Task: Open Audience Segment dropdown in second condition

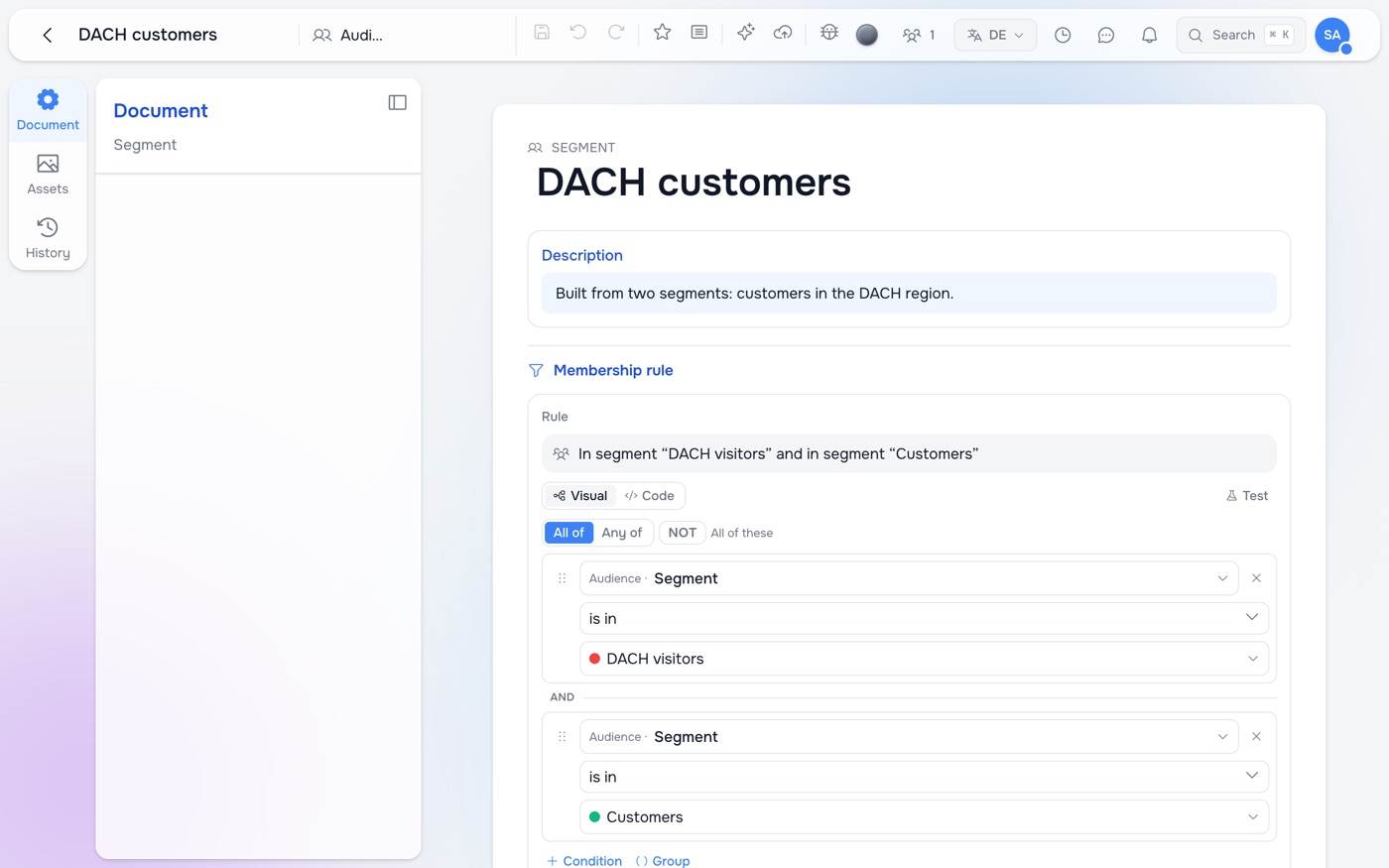Action: pos(909,737)
